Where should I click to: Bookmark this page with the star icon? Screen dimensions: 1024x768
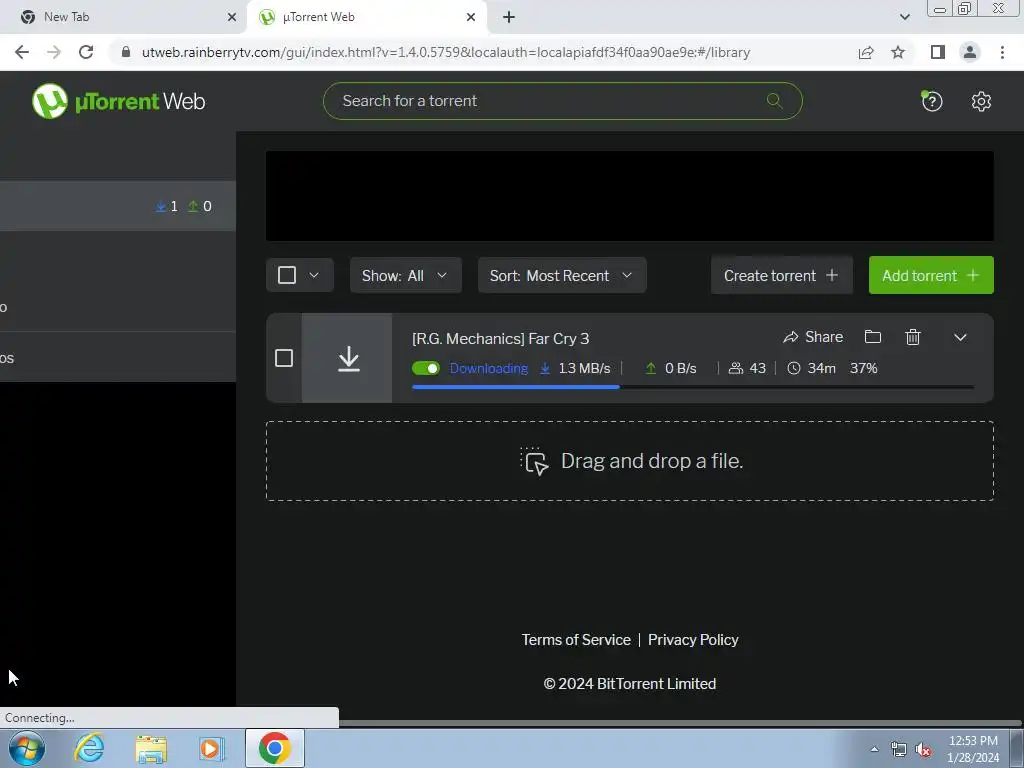[898, 52]
